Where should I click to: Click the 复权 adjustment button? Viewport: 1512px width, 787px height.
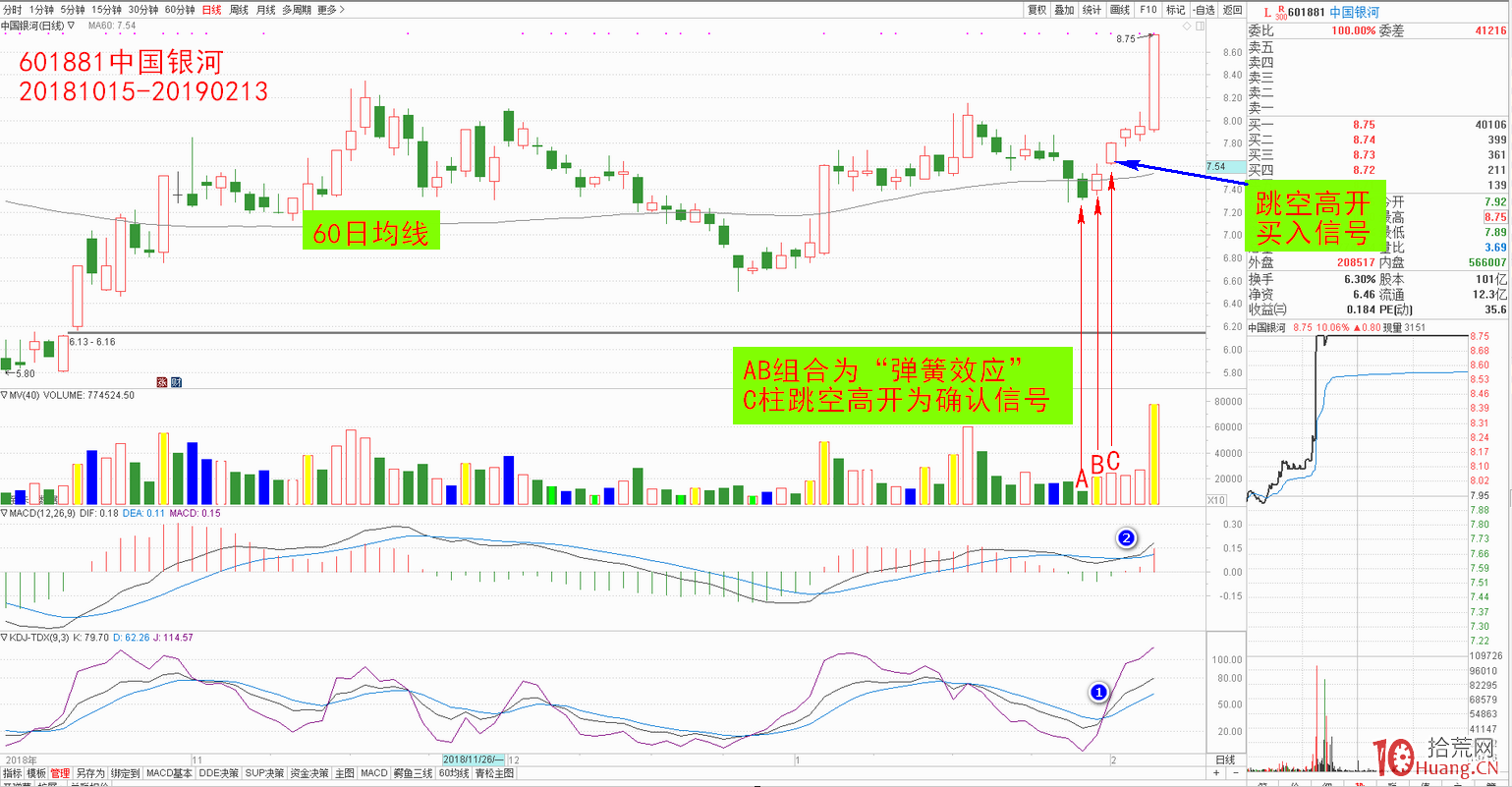tap(1036, 10)
